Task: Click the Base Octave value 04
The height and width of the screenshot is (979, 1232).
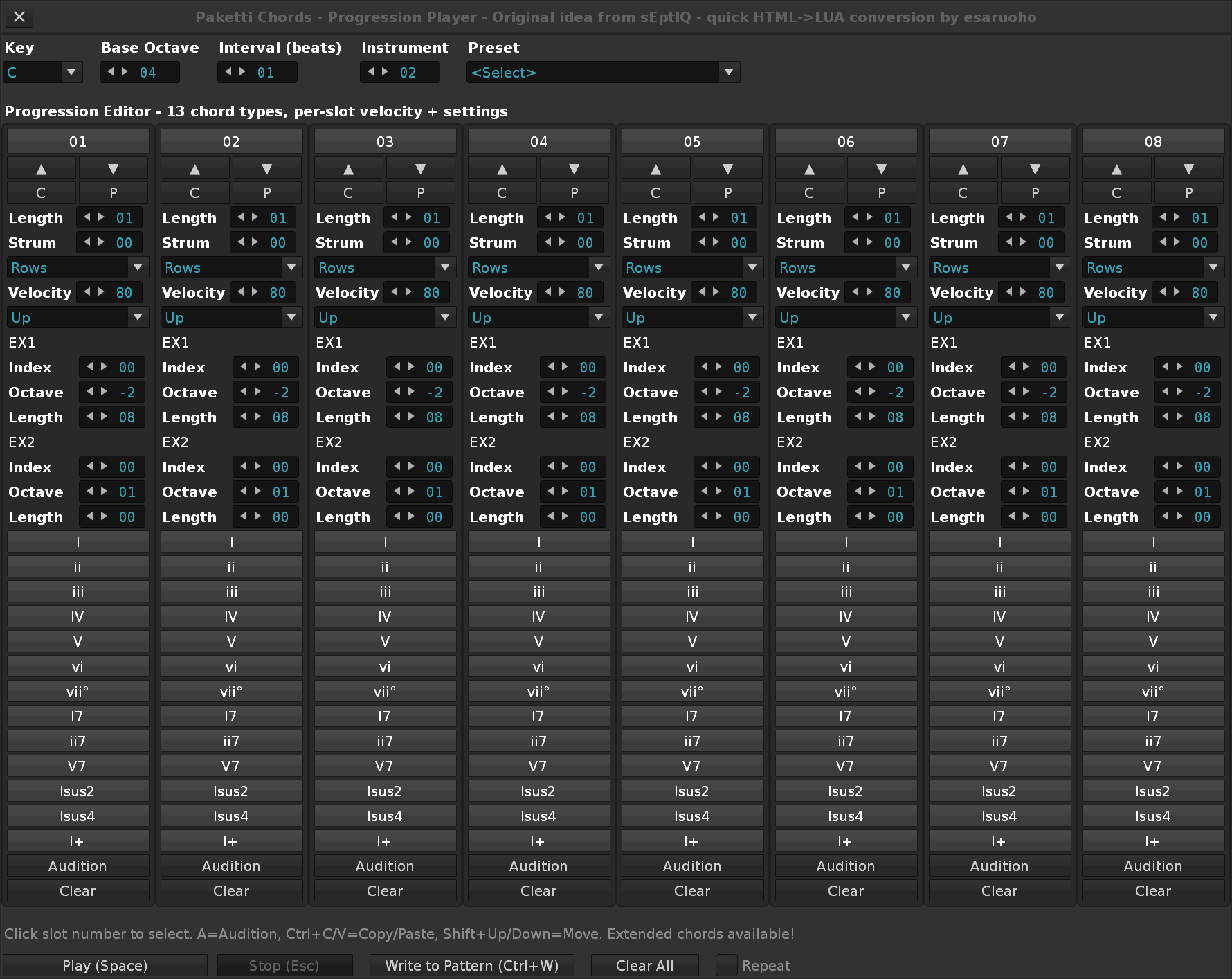Action: coord(148,72)
